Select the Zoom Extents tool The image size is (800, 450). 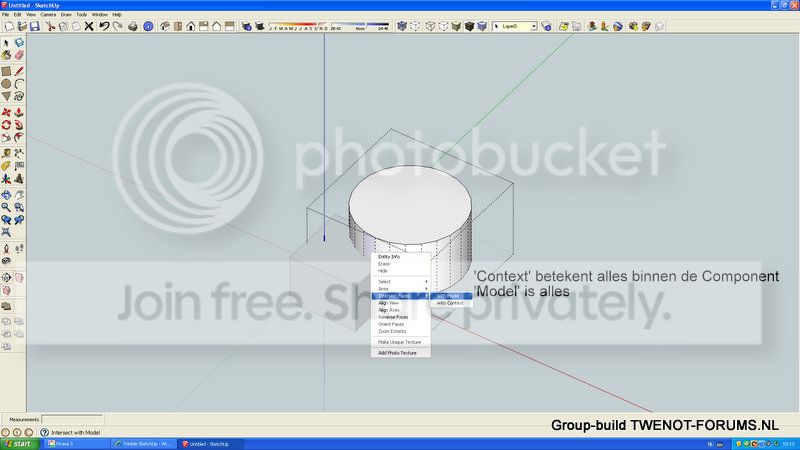pos(6,233)
